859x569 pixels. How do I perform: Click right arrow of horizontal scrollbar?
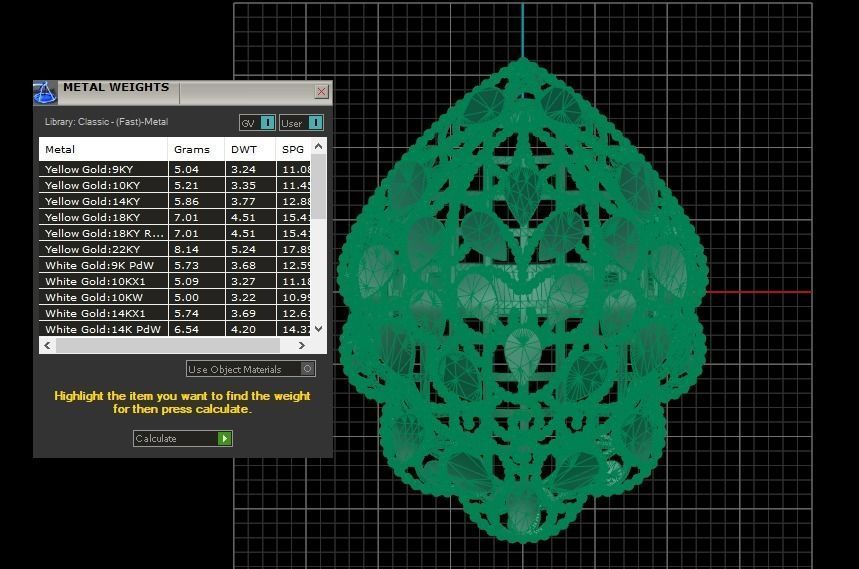coord(301,346)
